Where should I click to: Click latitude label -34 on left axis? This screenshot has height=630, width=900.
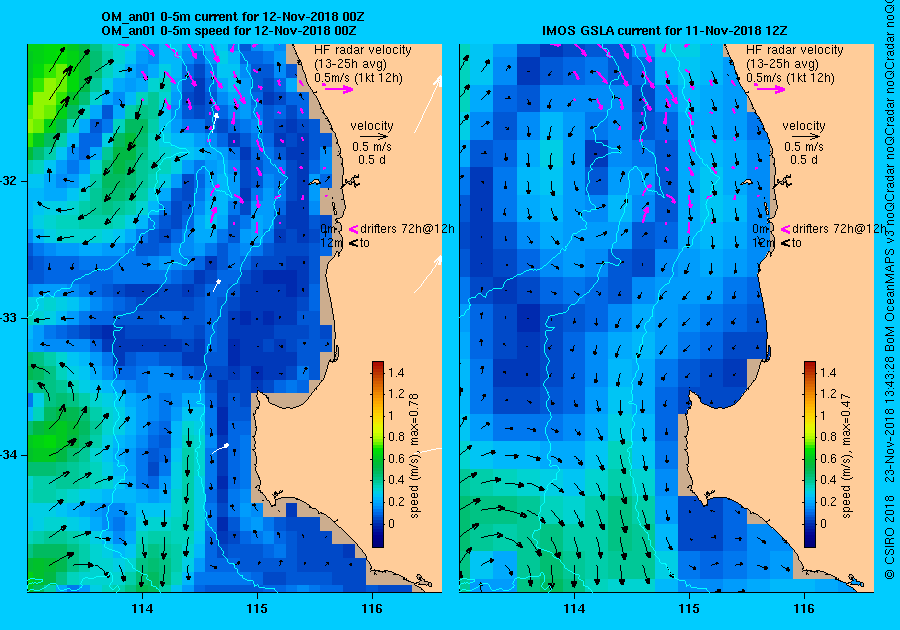[x=9, y=456]
